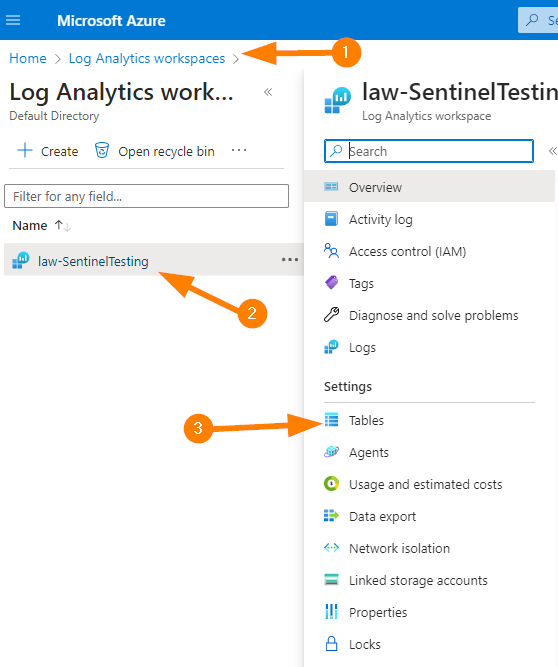Click the Usage and estimated costs icon
Viewport: 558px width, 667px height.
click(331, 484)
